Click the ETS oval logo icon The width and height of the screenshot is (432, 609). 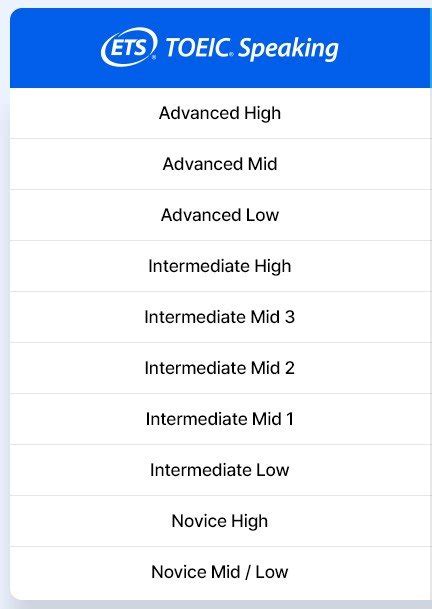click(x=129, y=47)
